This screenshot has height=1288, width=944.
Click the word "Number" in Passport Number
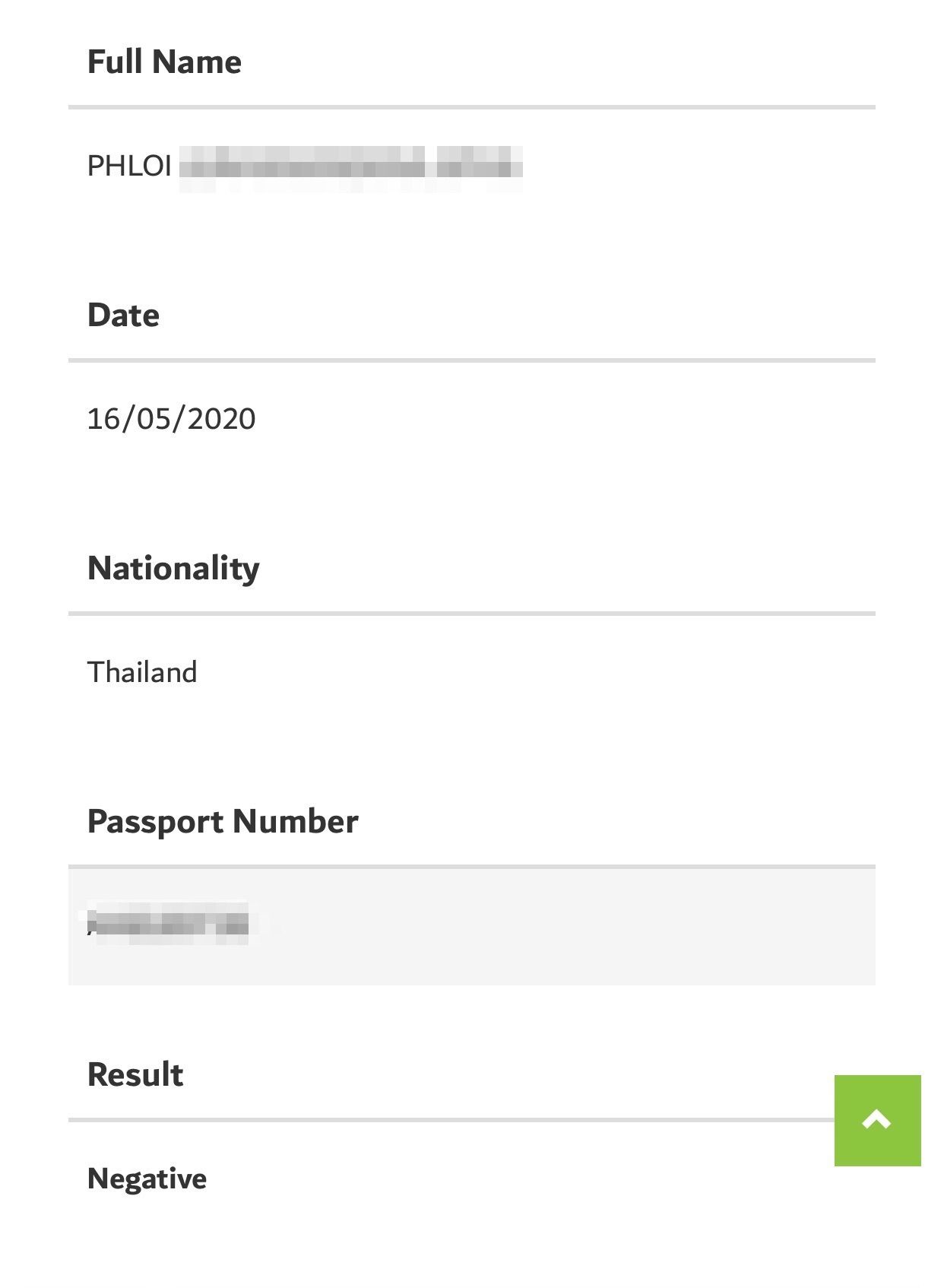[x=296, y=822]
